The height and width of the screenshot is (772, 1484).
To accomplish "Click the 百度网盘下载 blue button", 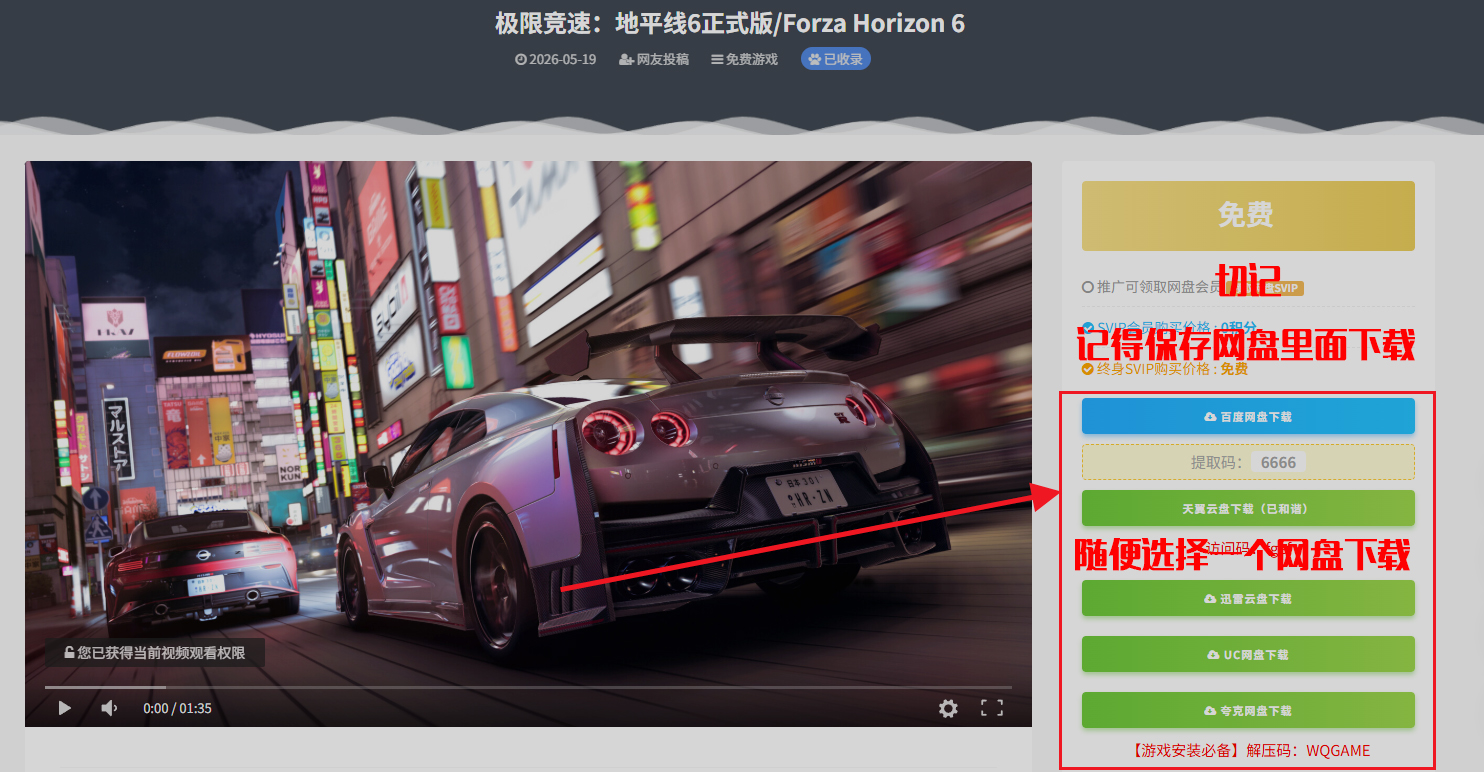I will pos(1248,416).
